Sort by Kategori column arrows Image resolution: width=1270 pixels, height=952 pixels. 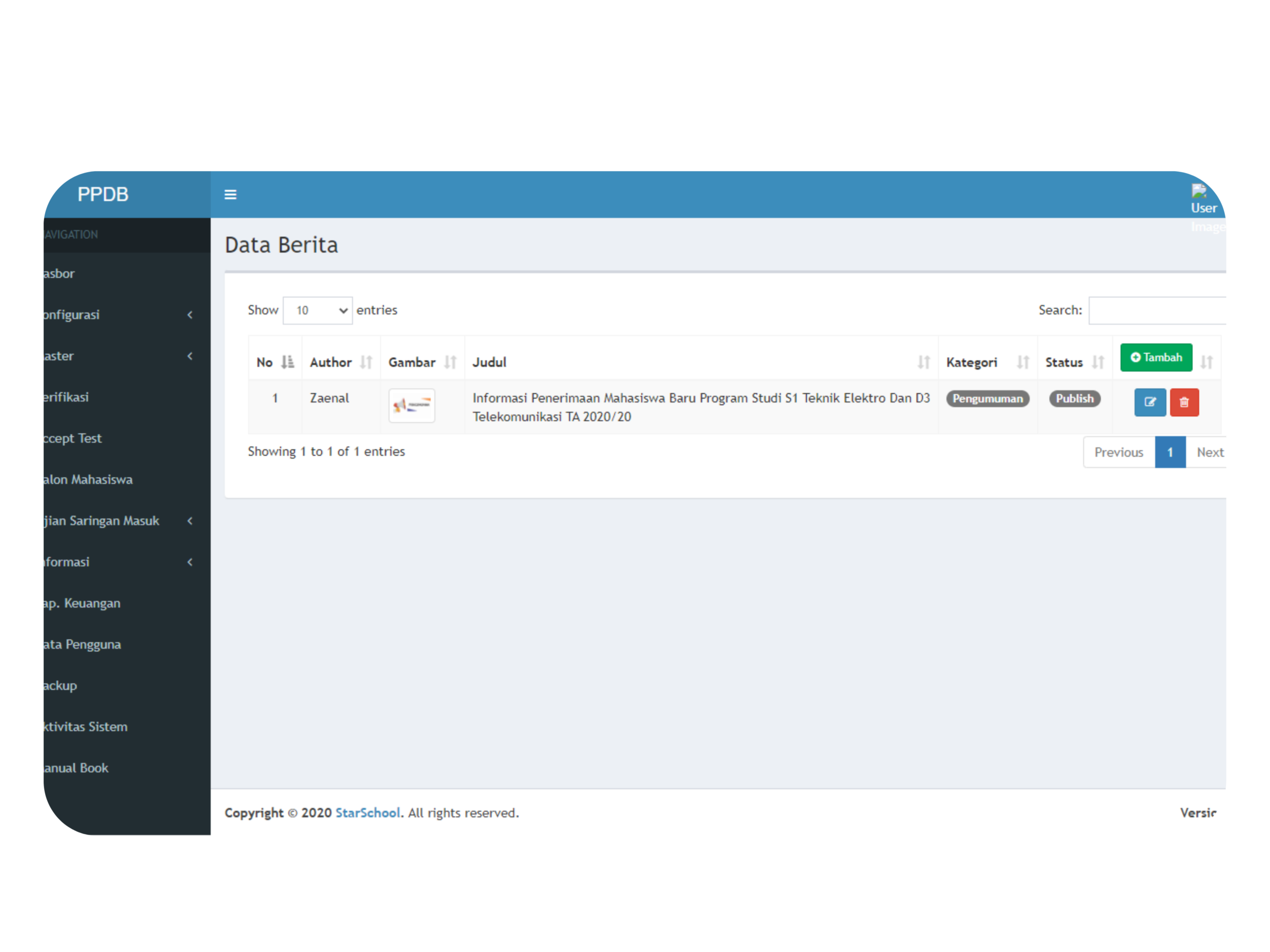[x=1022, y=362]
